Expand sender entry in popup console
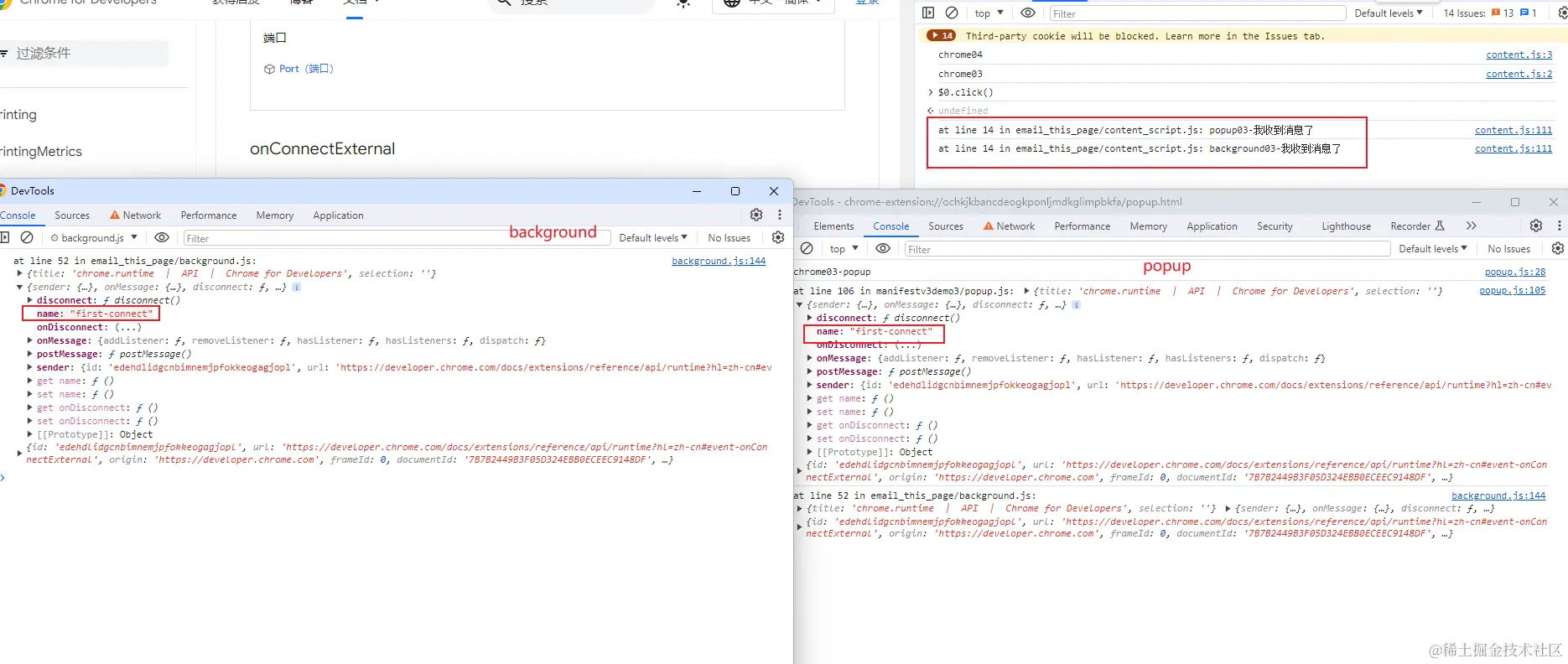Image resolution: width=1568 pixels, height=664 pixels. click(x=810, y=385)
